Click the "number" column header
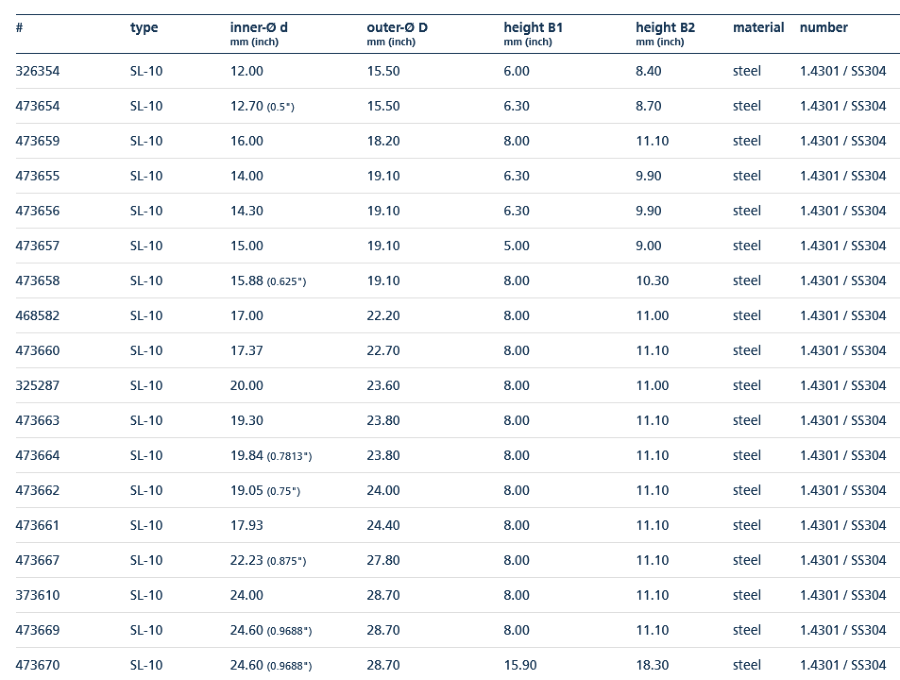This screenshot has width=900, height=680. (x=823, y=28)
